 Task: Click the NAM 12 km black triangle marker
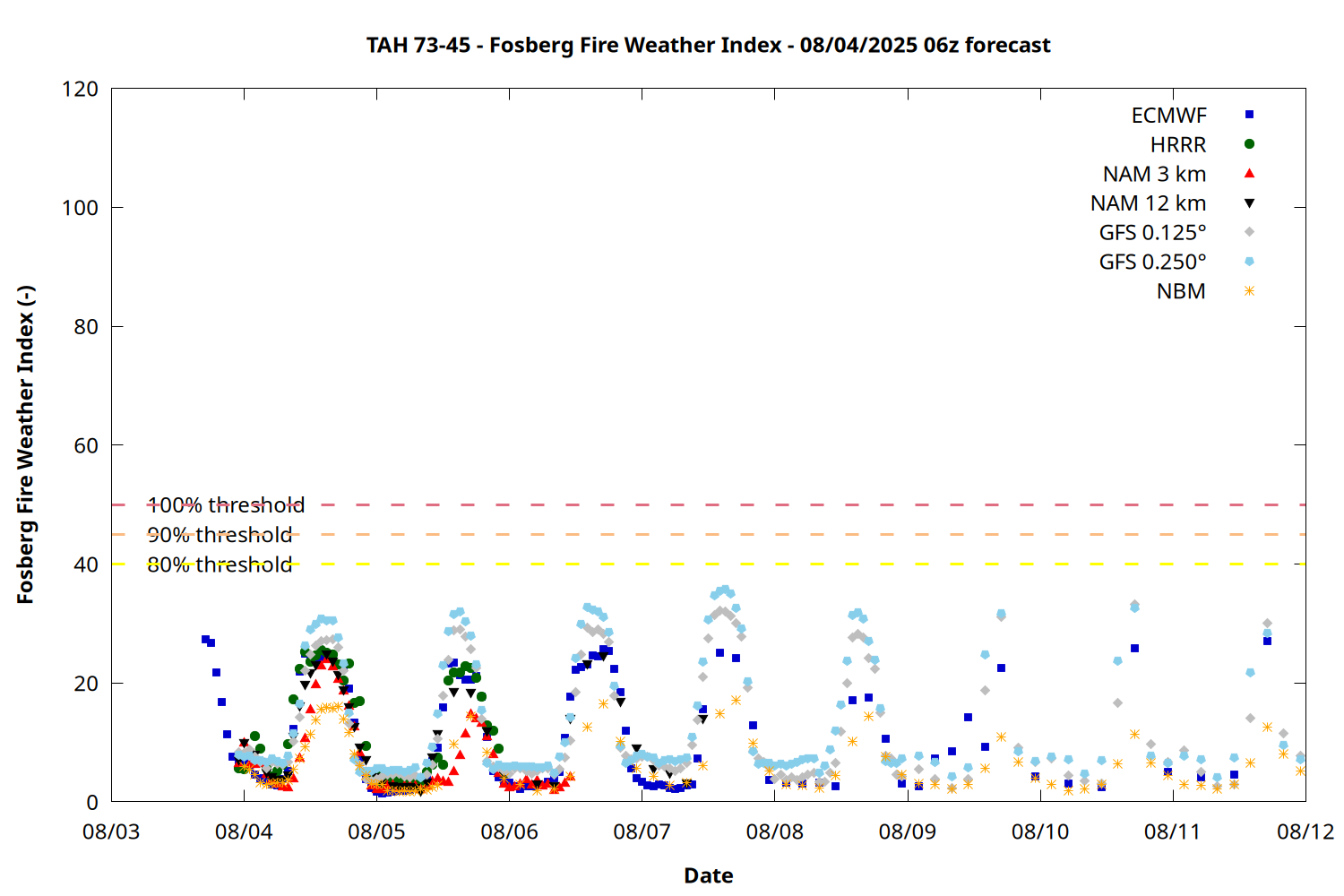[x=1249, y=203]
